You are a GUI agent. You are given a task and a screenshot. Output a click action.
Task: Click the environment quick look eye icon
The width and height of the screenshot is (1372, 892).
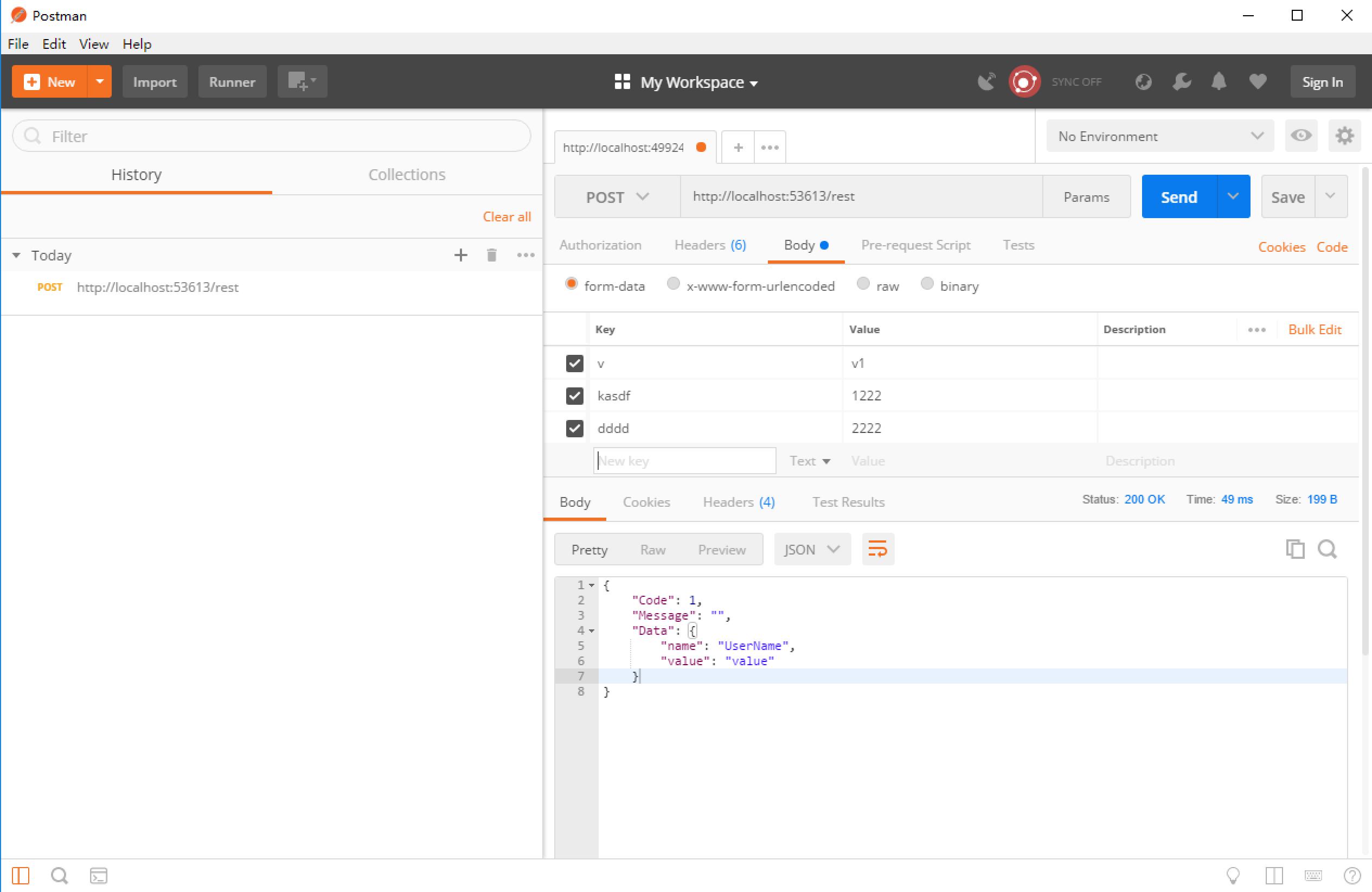coord(1300,136)
